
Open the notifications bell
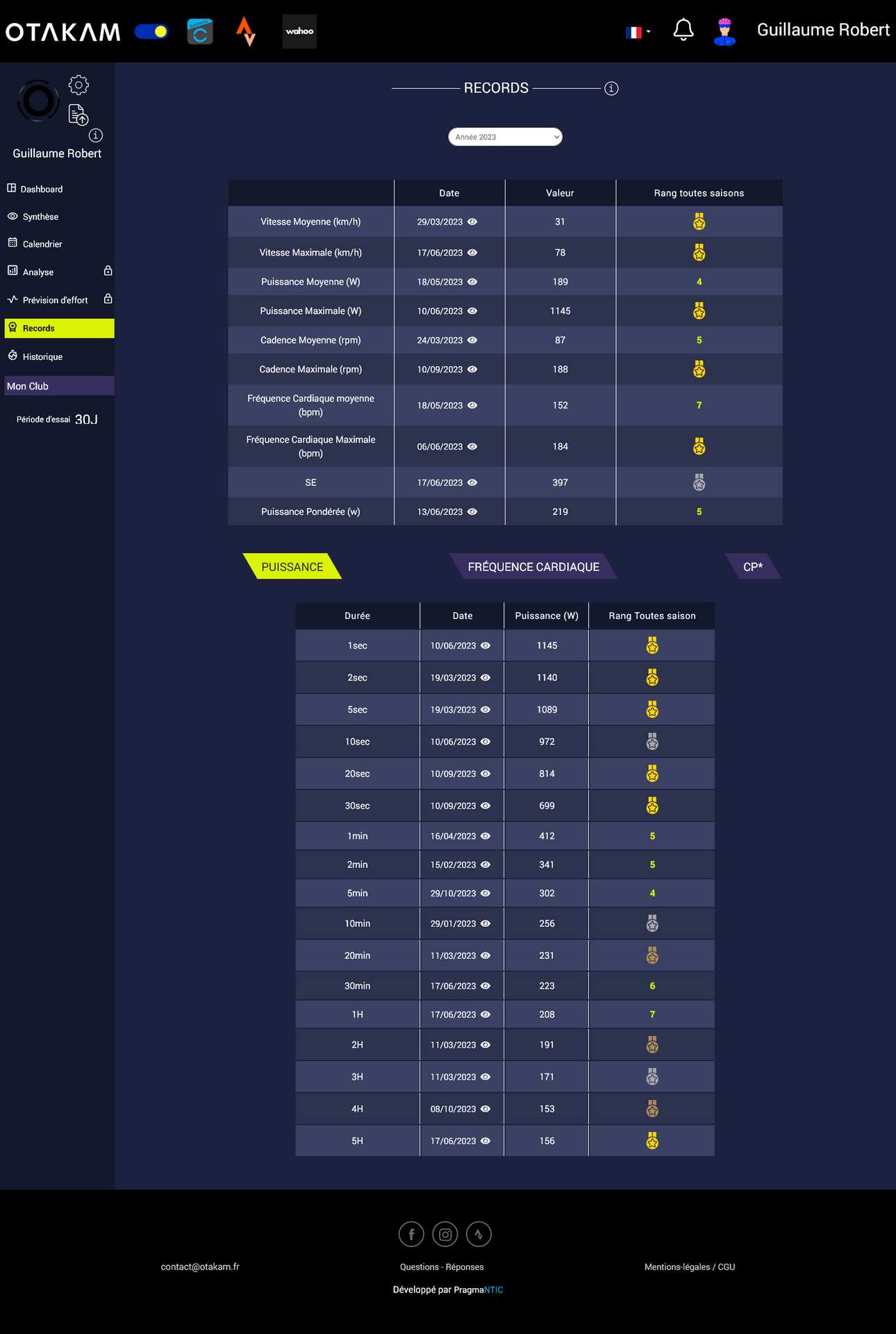click(x=683, y=30)
